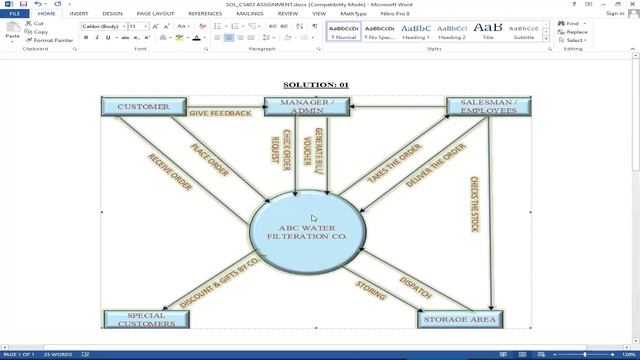Sort the selected text
This screenshot has height=360, width=640.
click(300, 26)
